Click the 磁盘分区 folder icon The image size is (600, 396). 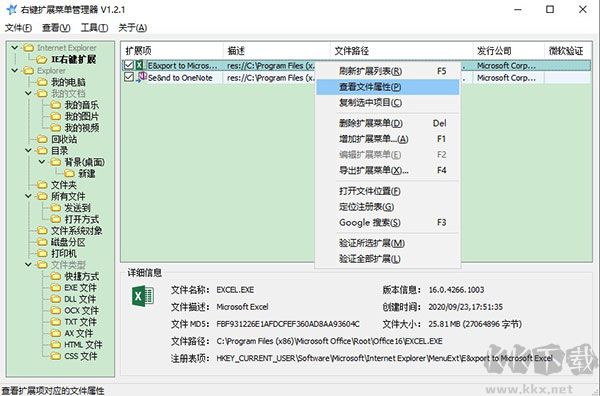(x=42, y=242)
